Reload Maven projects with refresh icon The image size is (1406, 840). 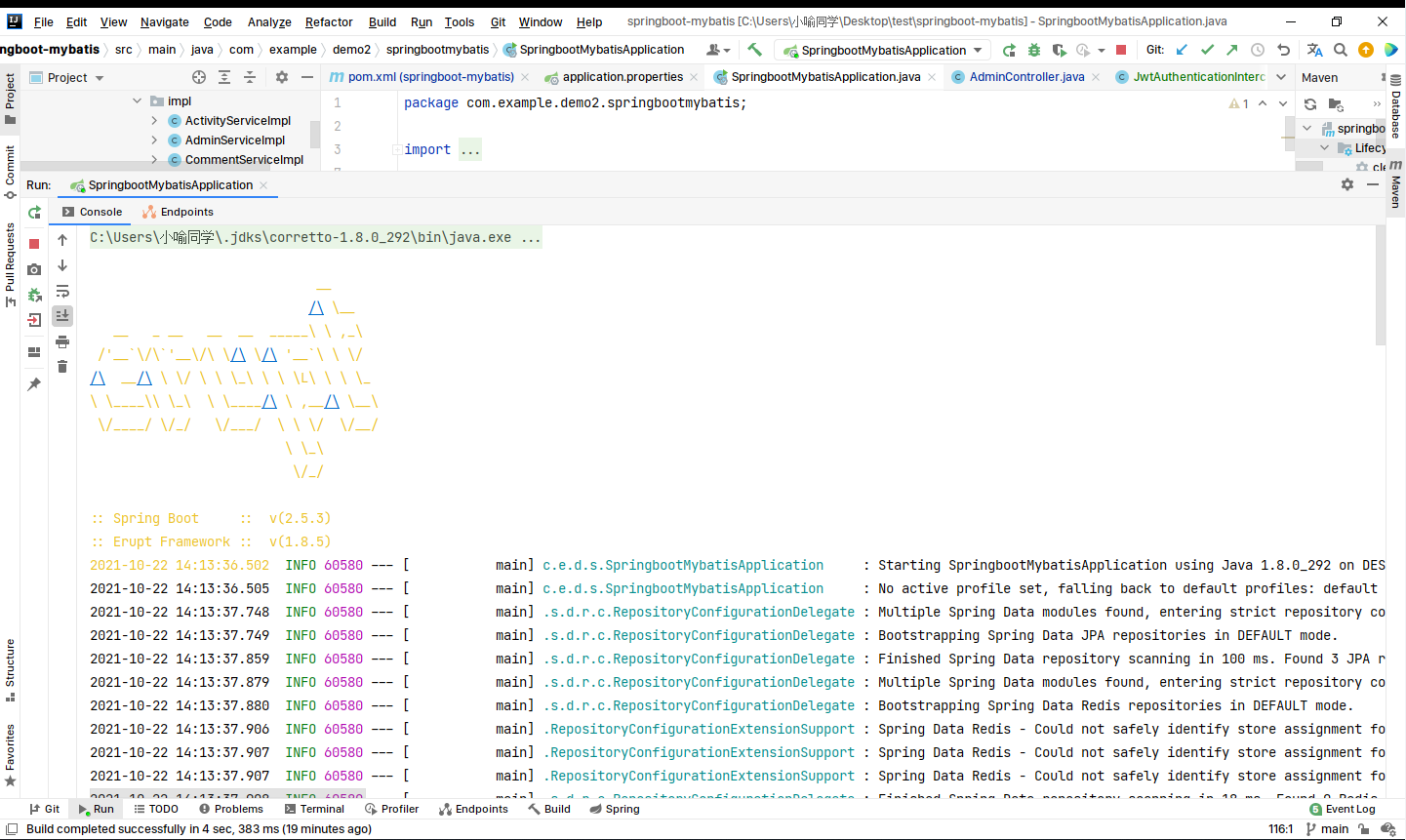coord(1310,104)
